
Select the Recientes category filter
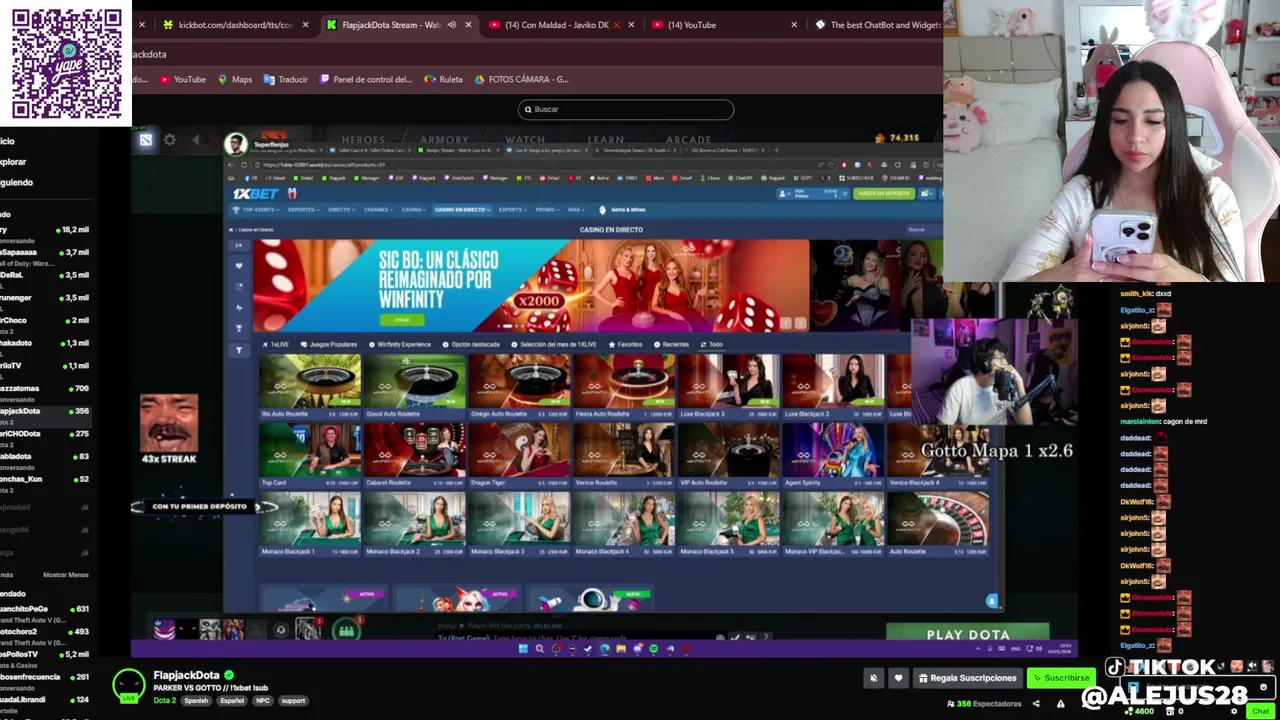coord(671,344)
